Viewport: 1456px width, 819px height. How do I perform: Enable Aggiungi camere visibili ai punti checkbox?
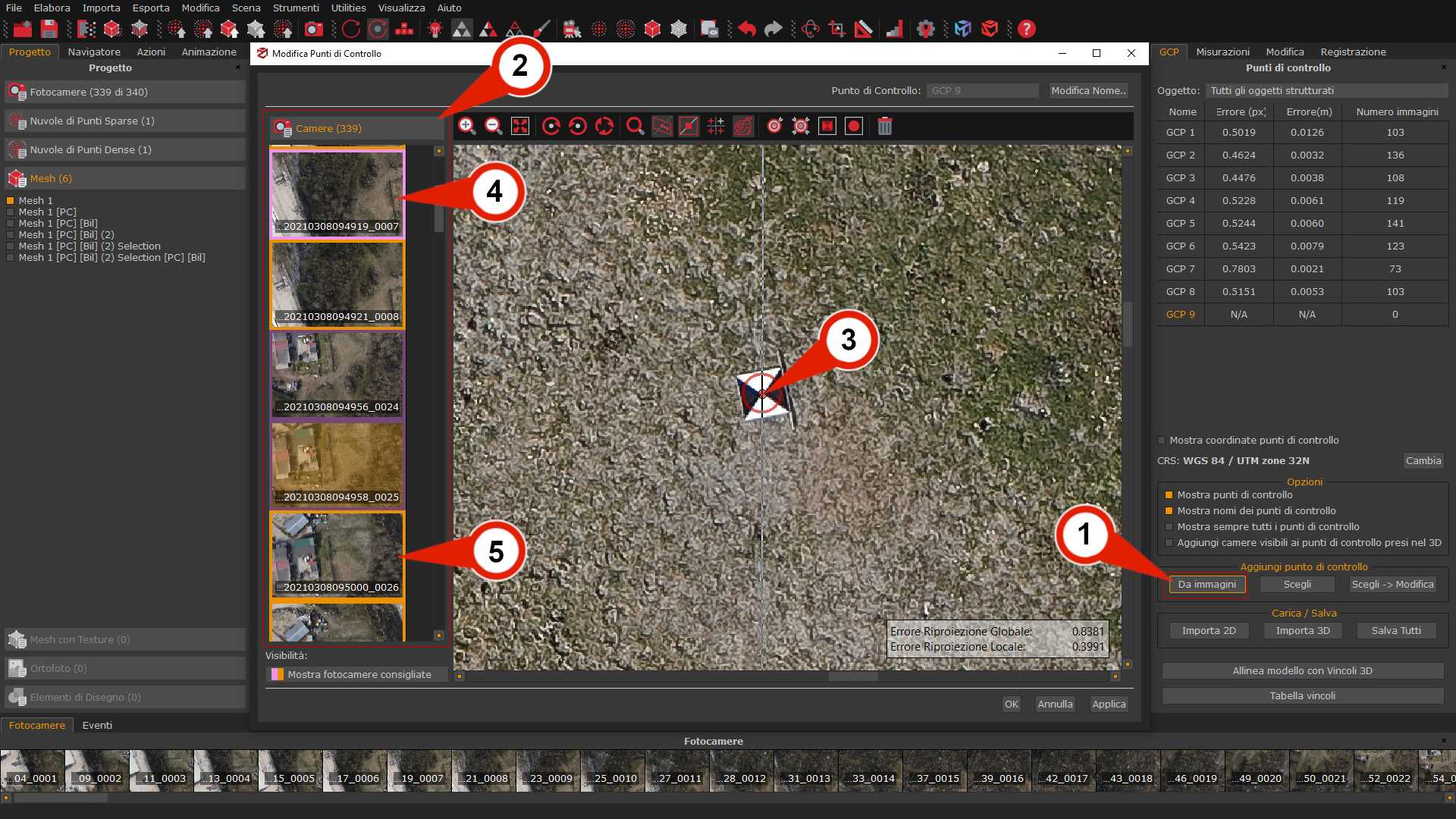[x=1169, y=543]
